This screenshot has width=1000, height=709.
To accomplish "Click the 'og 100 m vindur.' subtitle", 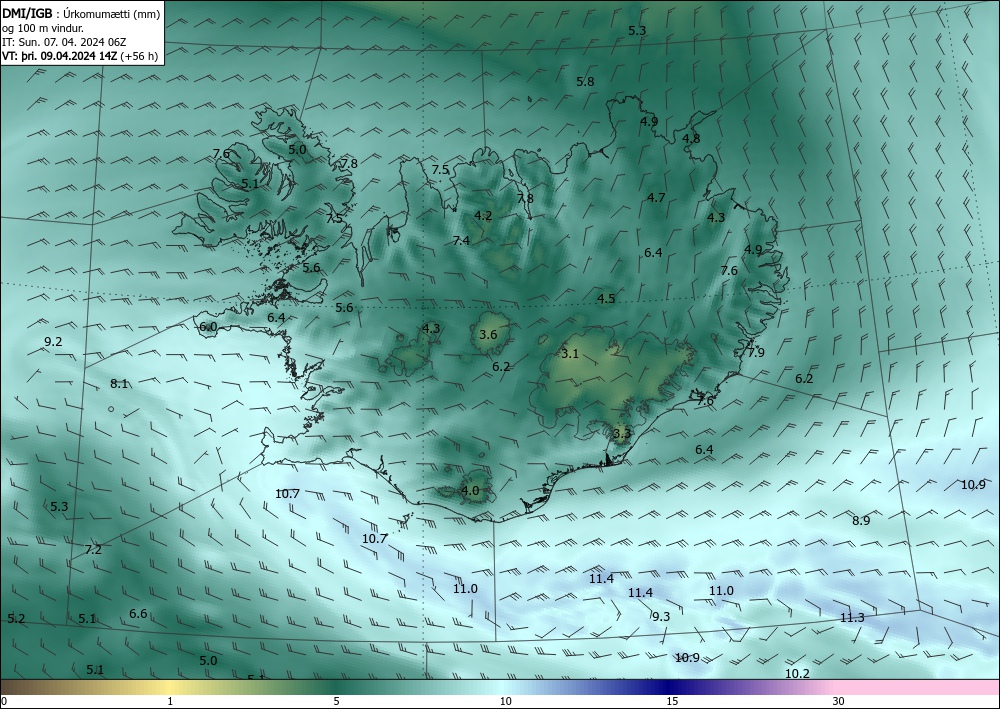I will coord(43,28).
